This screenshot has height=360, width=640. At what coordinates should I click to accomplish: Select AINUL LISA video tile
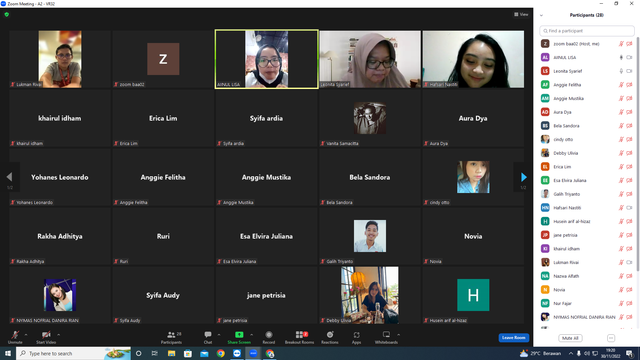pos(267,59)
